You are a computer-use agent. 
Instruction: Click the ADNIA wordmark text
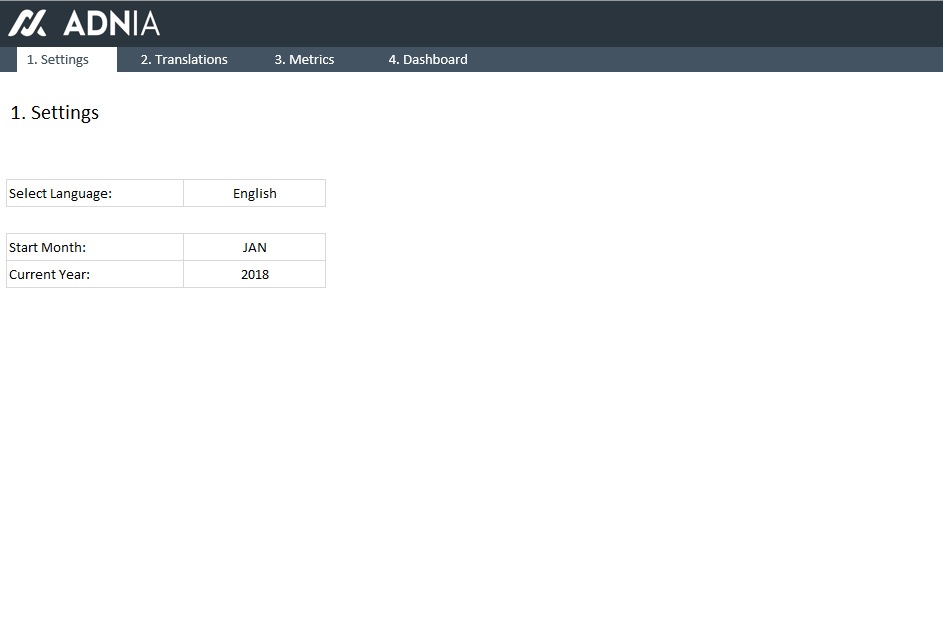click(x=111, y=23)
